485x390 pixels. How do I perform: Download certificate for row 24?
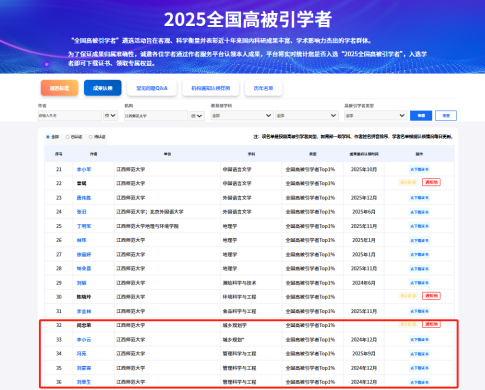click(419, 212)
